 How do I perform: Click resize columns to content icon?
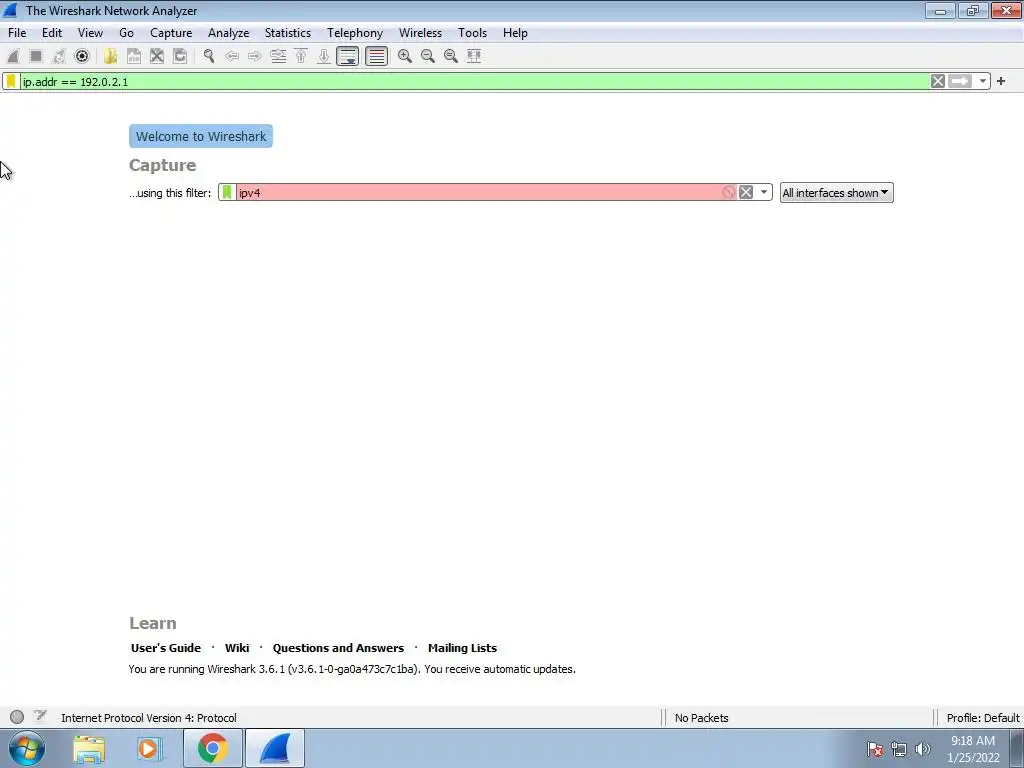(x=474, y=56)
